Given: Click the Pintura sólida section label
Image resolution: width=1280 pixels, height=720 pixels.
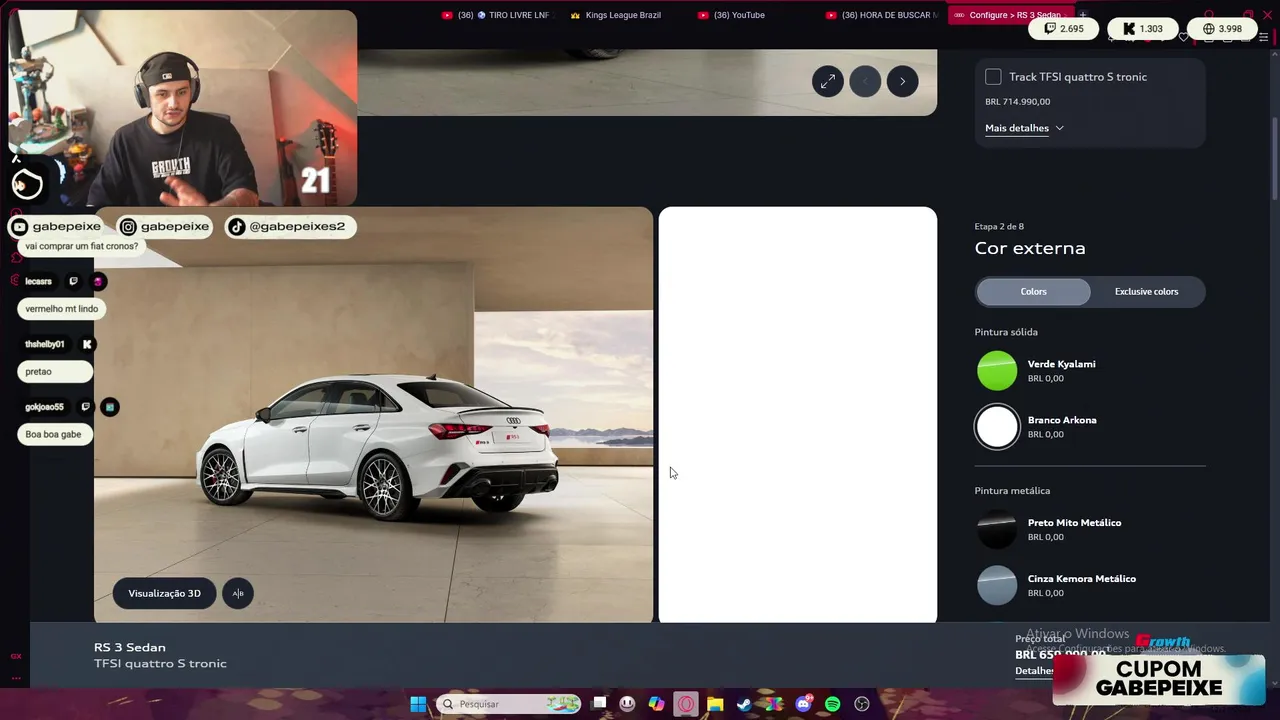Looking at the screenshot, I should 1006,332.
